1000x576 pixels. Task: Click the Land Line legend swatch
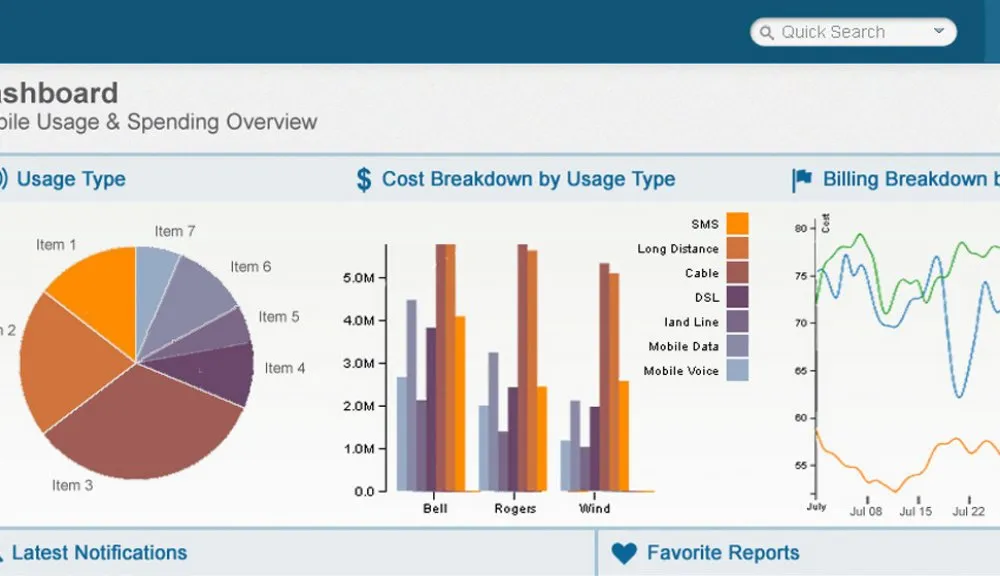(737, 321)
